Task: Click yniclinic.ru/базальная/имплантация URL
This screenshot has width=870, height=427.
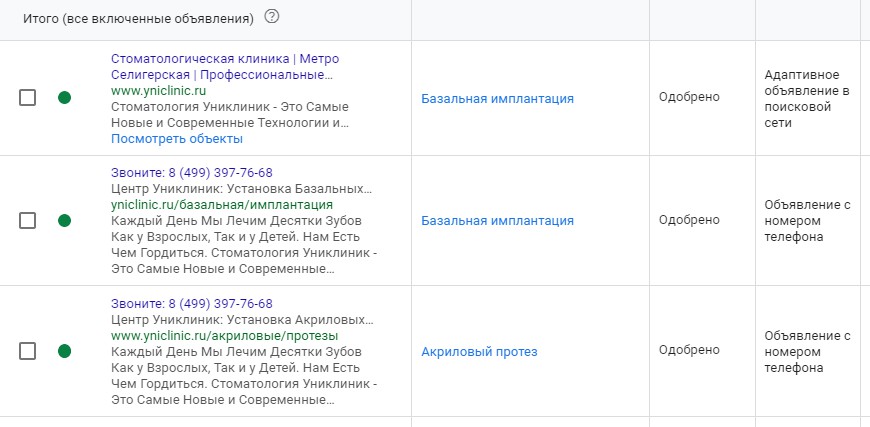Action: point(222,205)
